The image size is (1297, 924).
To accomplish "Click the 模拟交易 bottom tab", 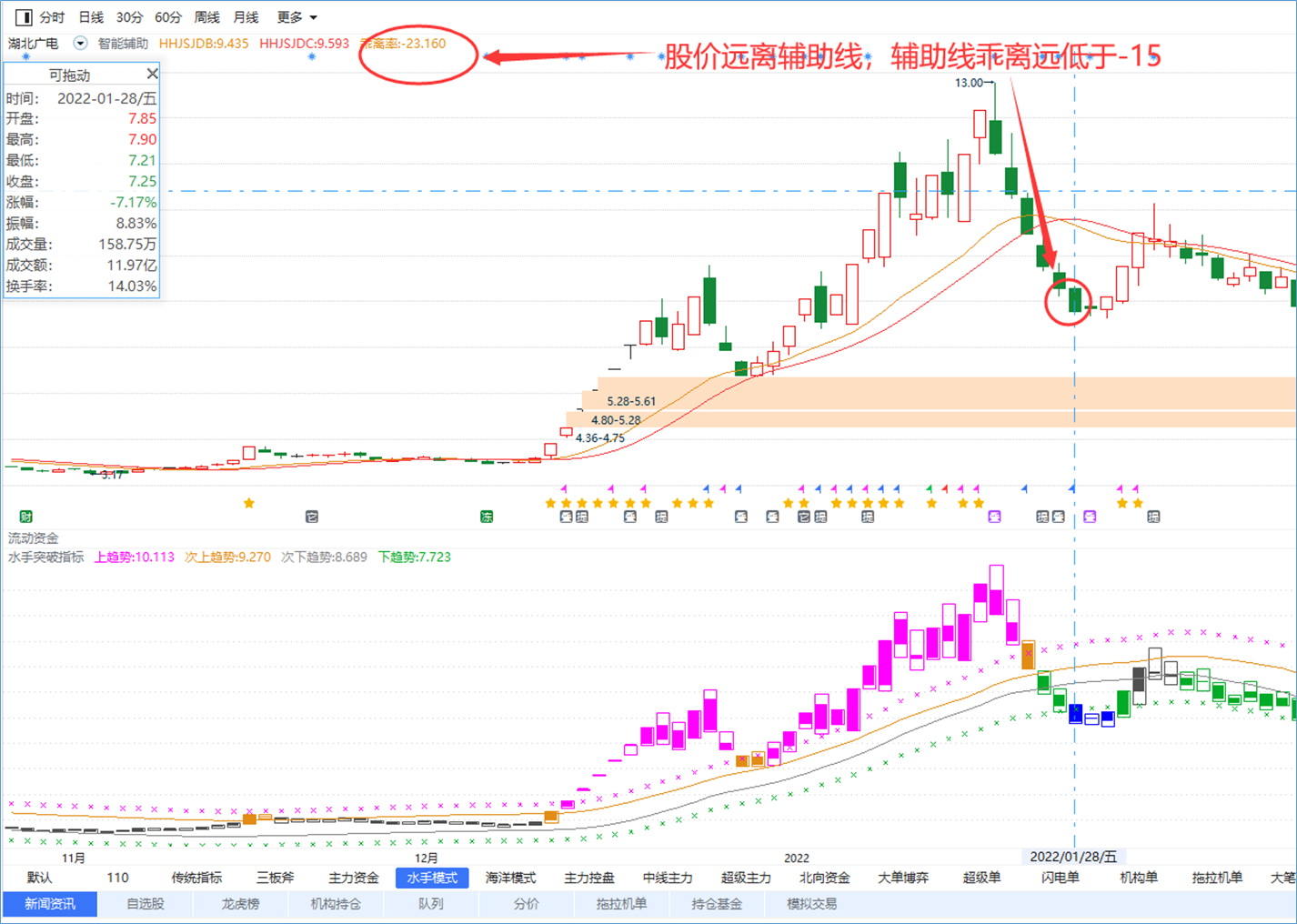I will click(811, 904).
